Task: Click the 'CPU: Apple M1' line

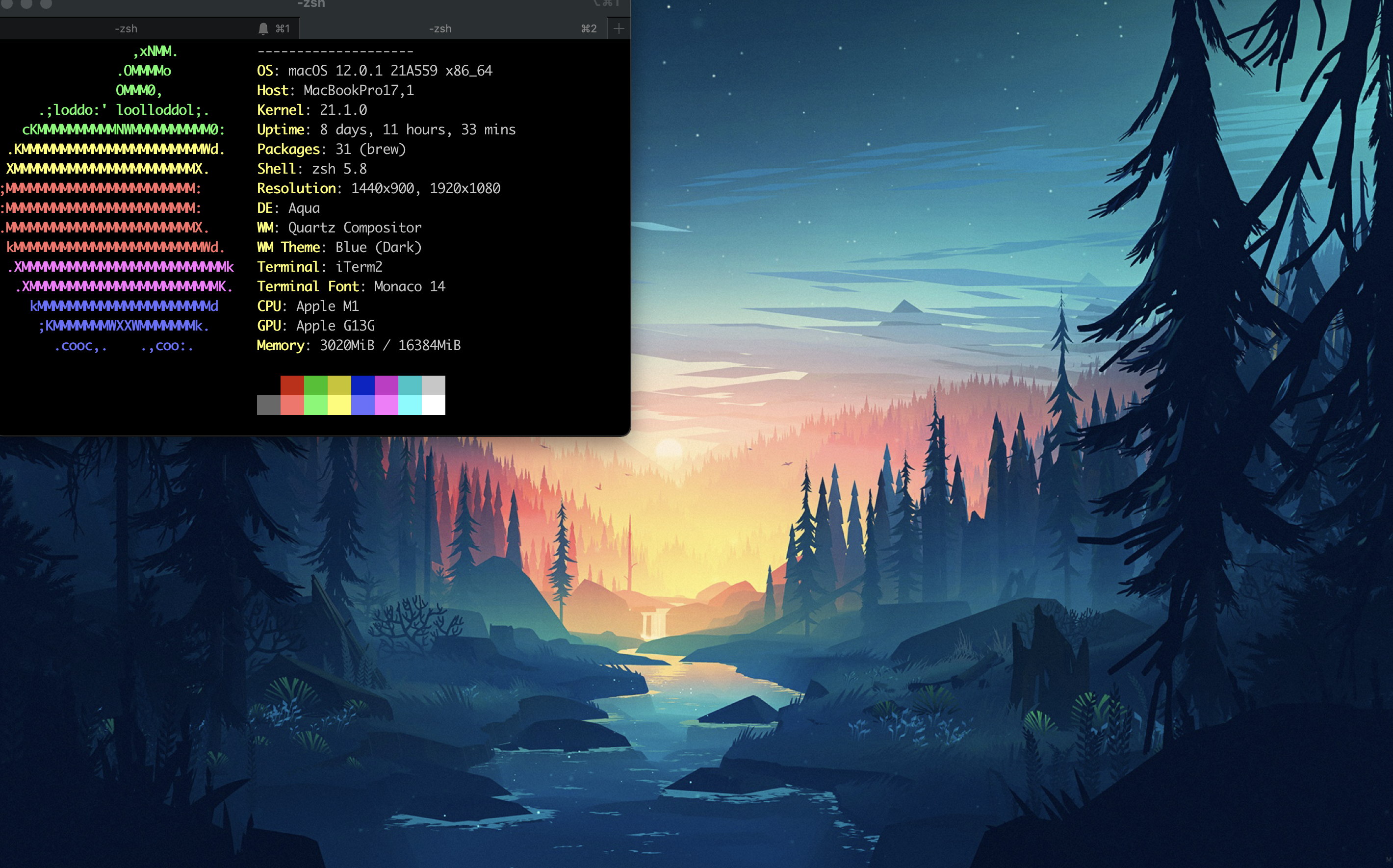Action: (x=308, y=306)
